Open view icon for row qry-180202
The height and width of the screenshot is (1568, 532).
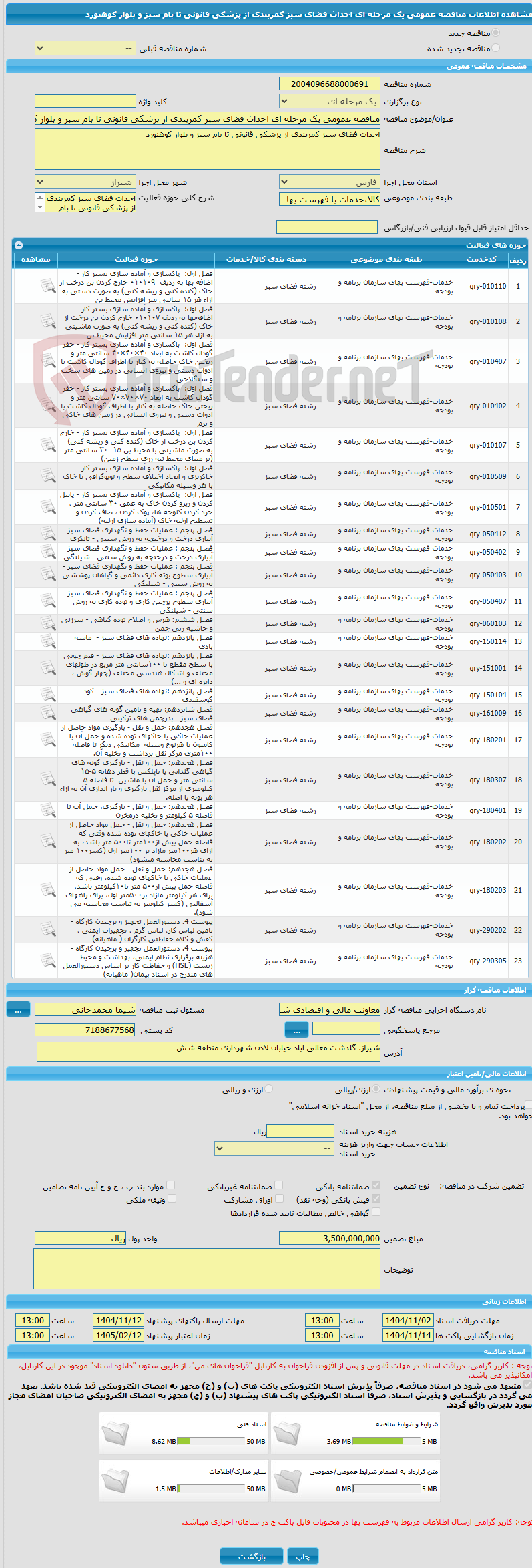pos(47,842)
